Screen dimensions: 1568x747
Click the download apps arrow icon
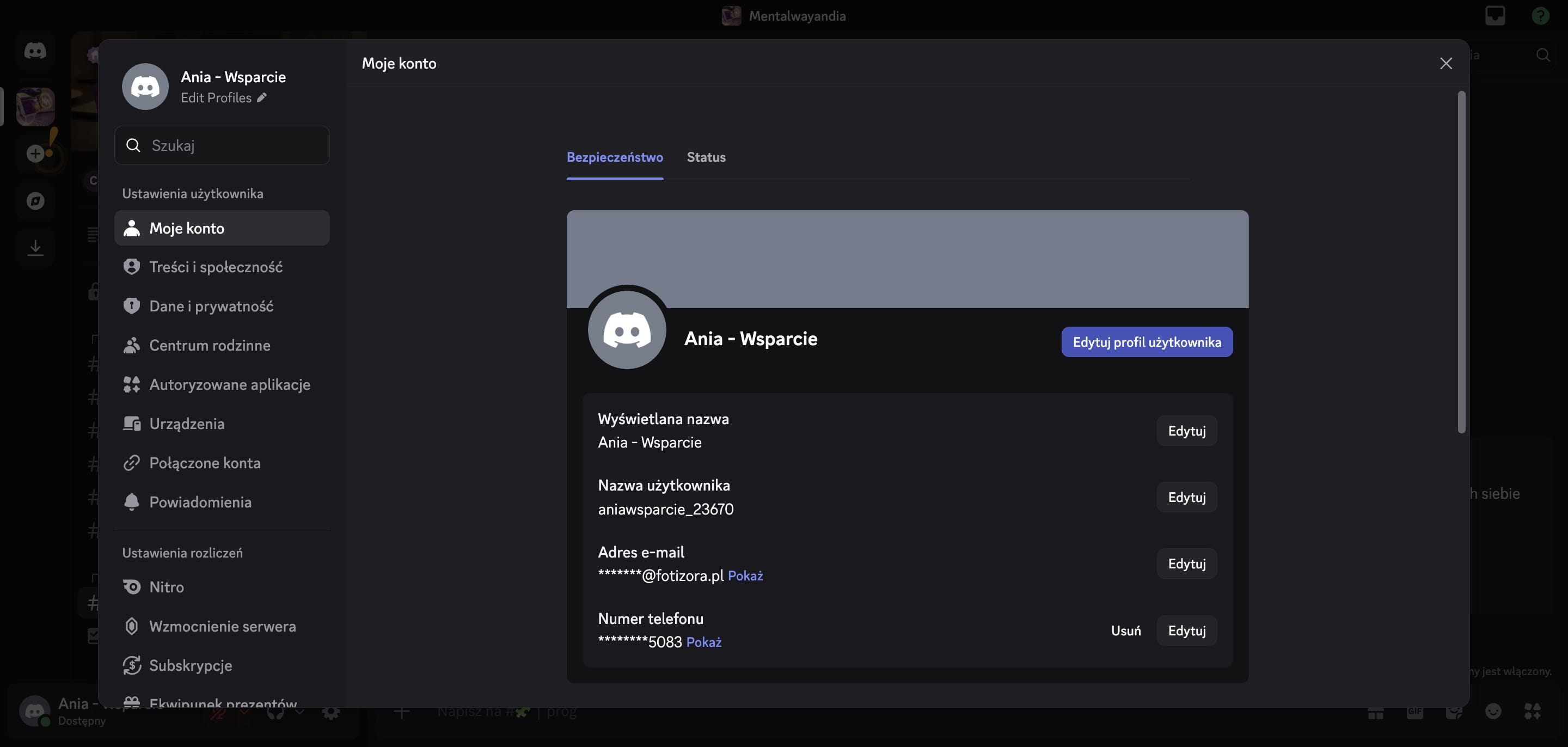tap(35, 247)
